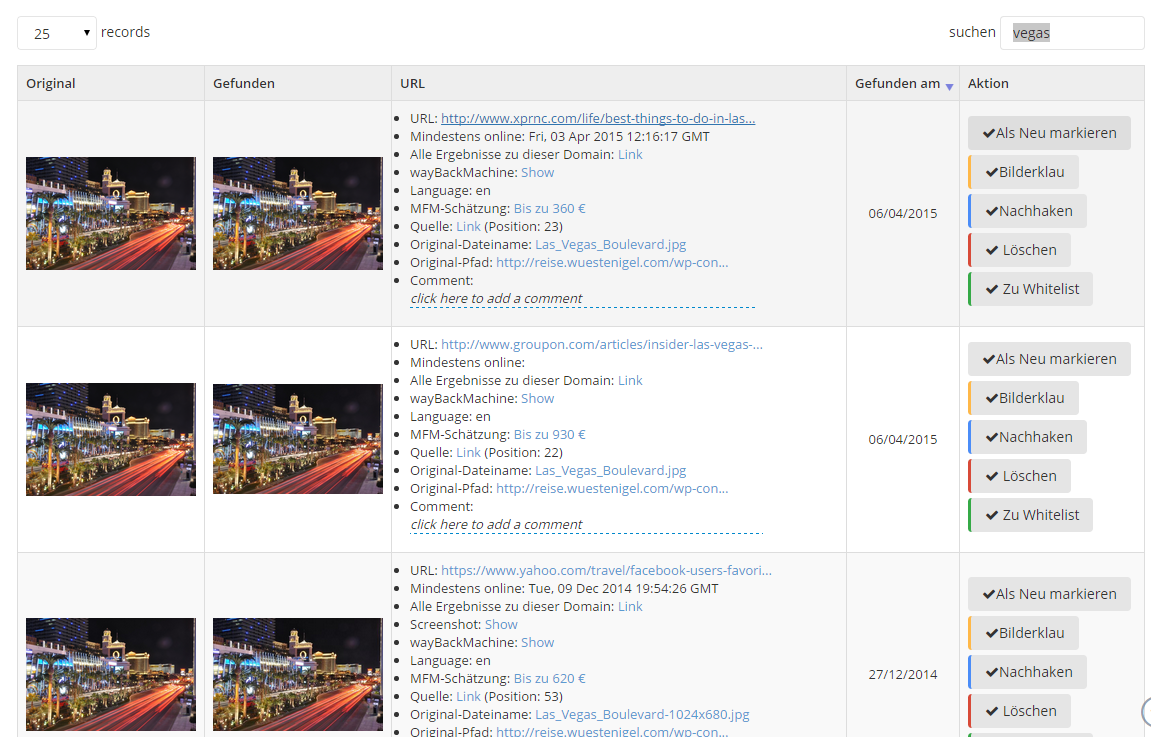1151x737 pixels.
Task: Click Löschen for the groupon row
Action: coord(1019,476)
